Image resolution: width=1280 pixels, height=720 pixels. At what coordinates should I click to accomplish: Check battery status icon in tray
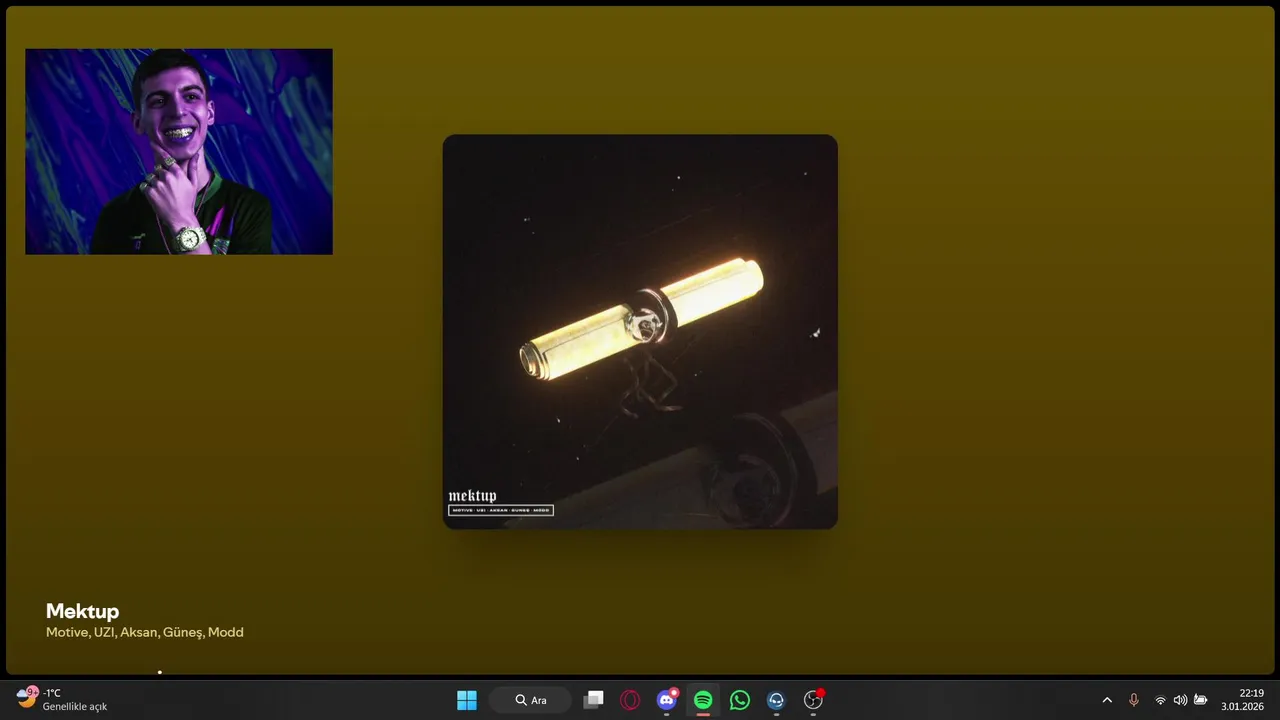[1201, 700]
